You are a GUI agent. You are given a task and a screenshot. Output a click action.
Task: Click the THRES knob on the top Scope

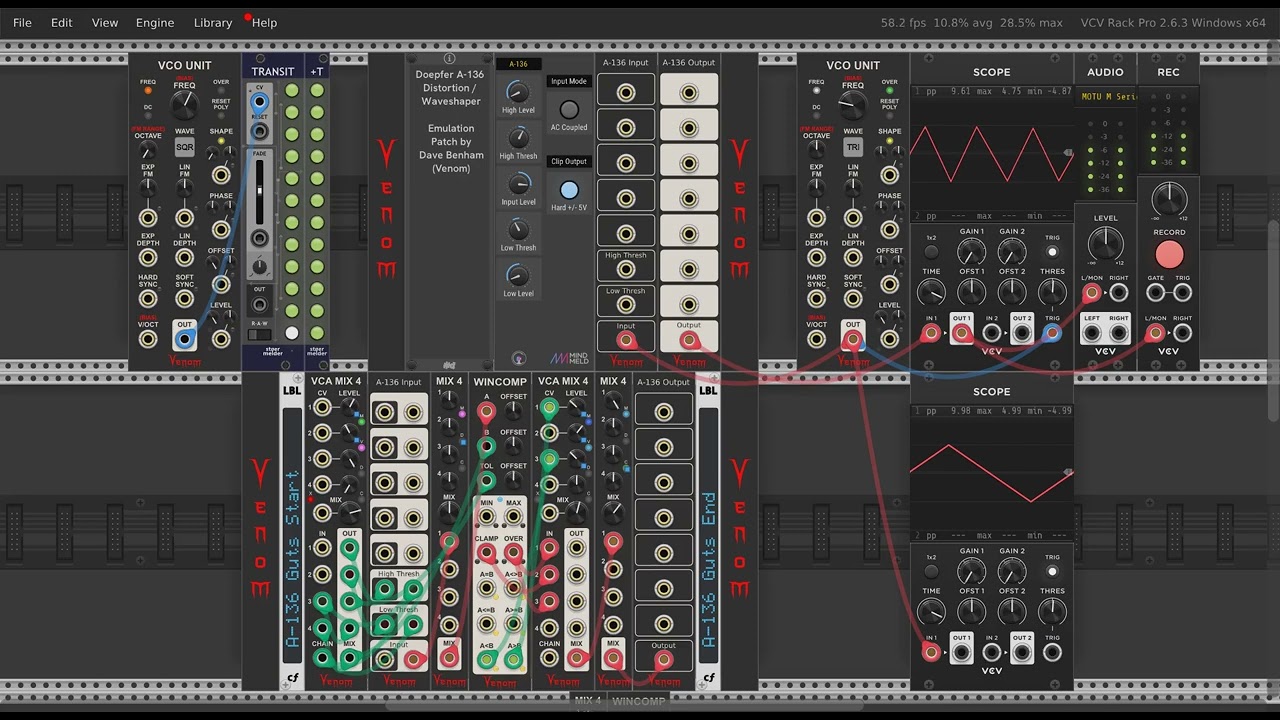[x=1052, y=292]
